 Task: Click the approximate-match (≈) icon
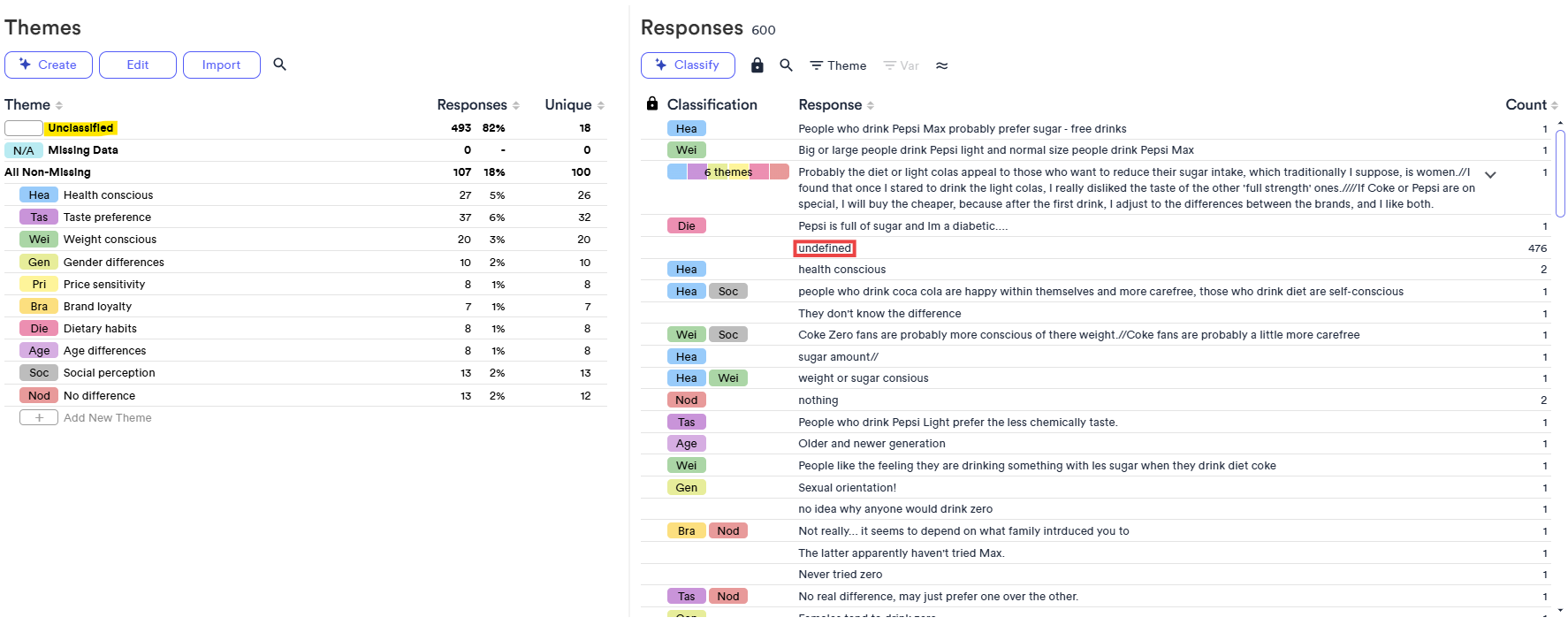click(942, 65)
